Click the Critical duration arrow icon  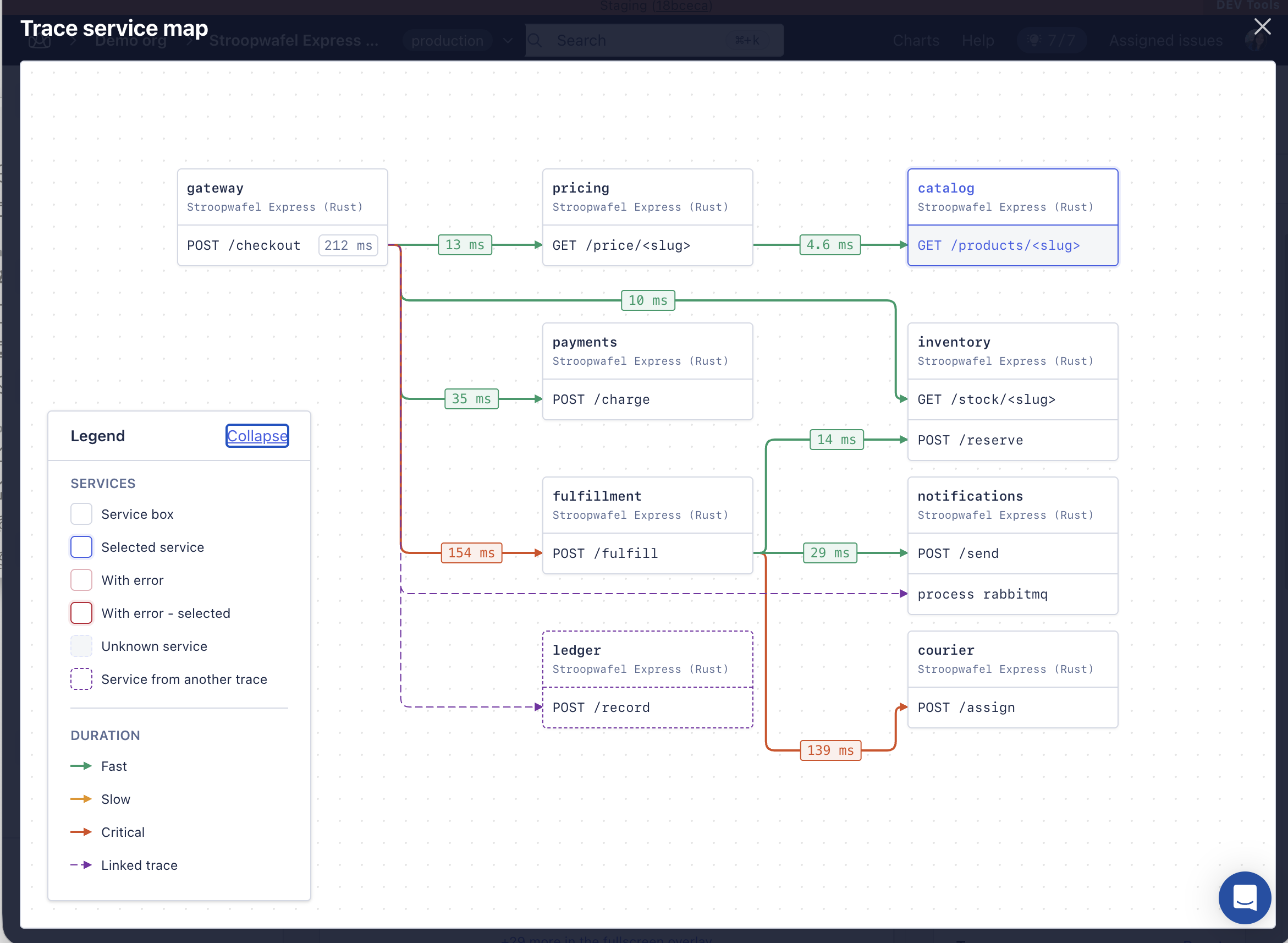81,832
